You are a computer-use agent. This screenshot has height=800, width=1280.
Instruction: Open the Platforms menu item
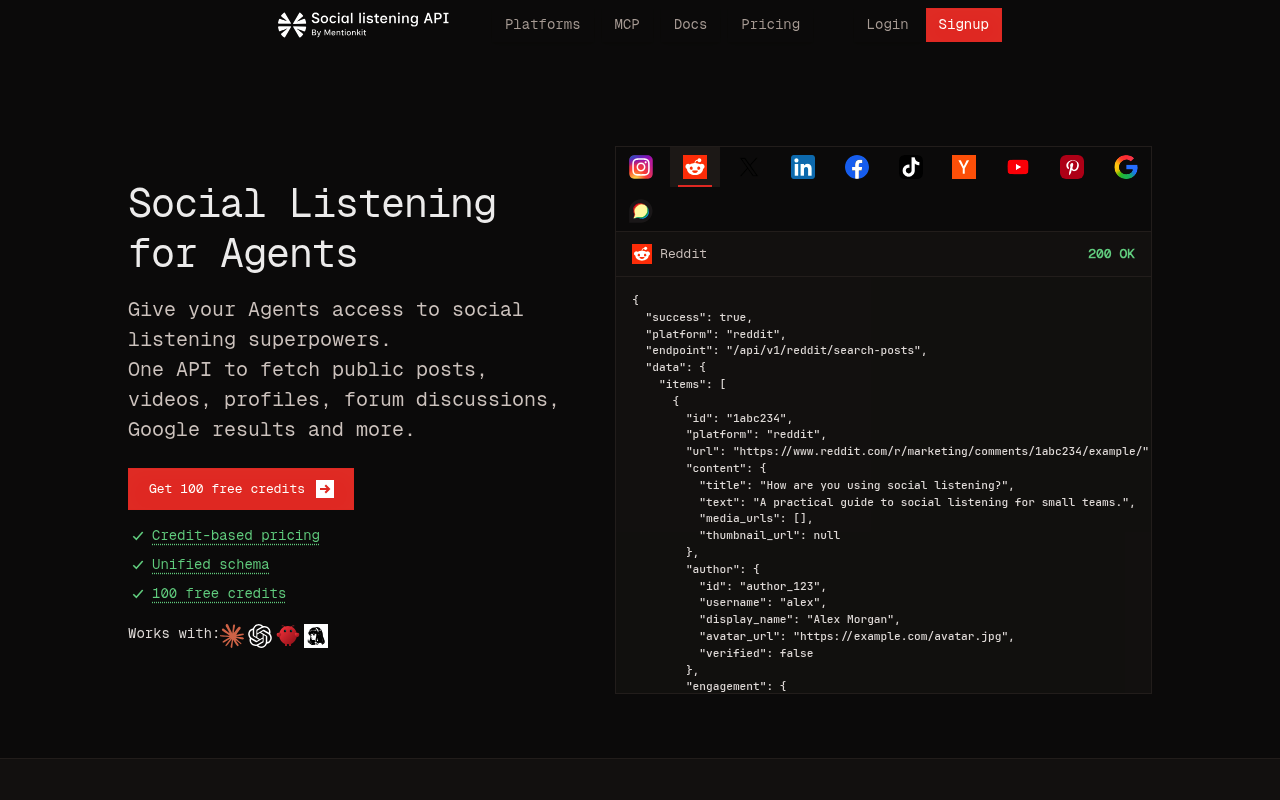click(543, 25)
